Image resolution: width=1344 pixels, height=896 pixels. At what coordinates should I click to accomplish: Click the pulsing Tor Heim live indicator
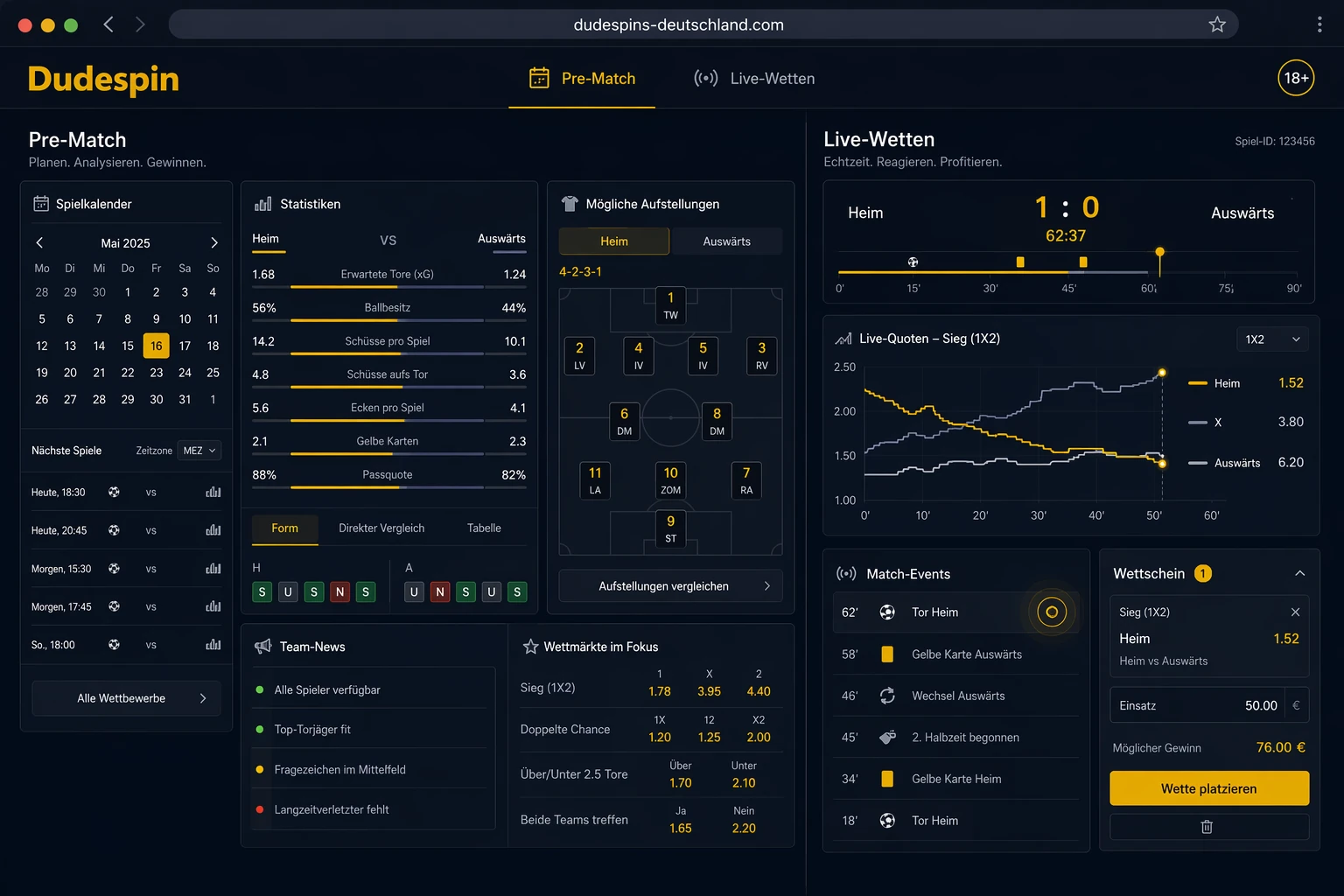(1052, 612)
